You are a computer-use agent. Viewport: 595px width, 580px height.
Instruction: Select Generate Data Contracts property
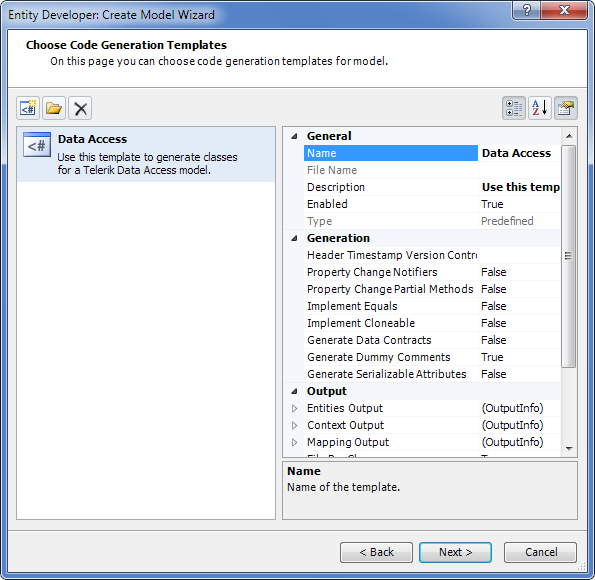click(x=391, y=340)
